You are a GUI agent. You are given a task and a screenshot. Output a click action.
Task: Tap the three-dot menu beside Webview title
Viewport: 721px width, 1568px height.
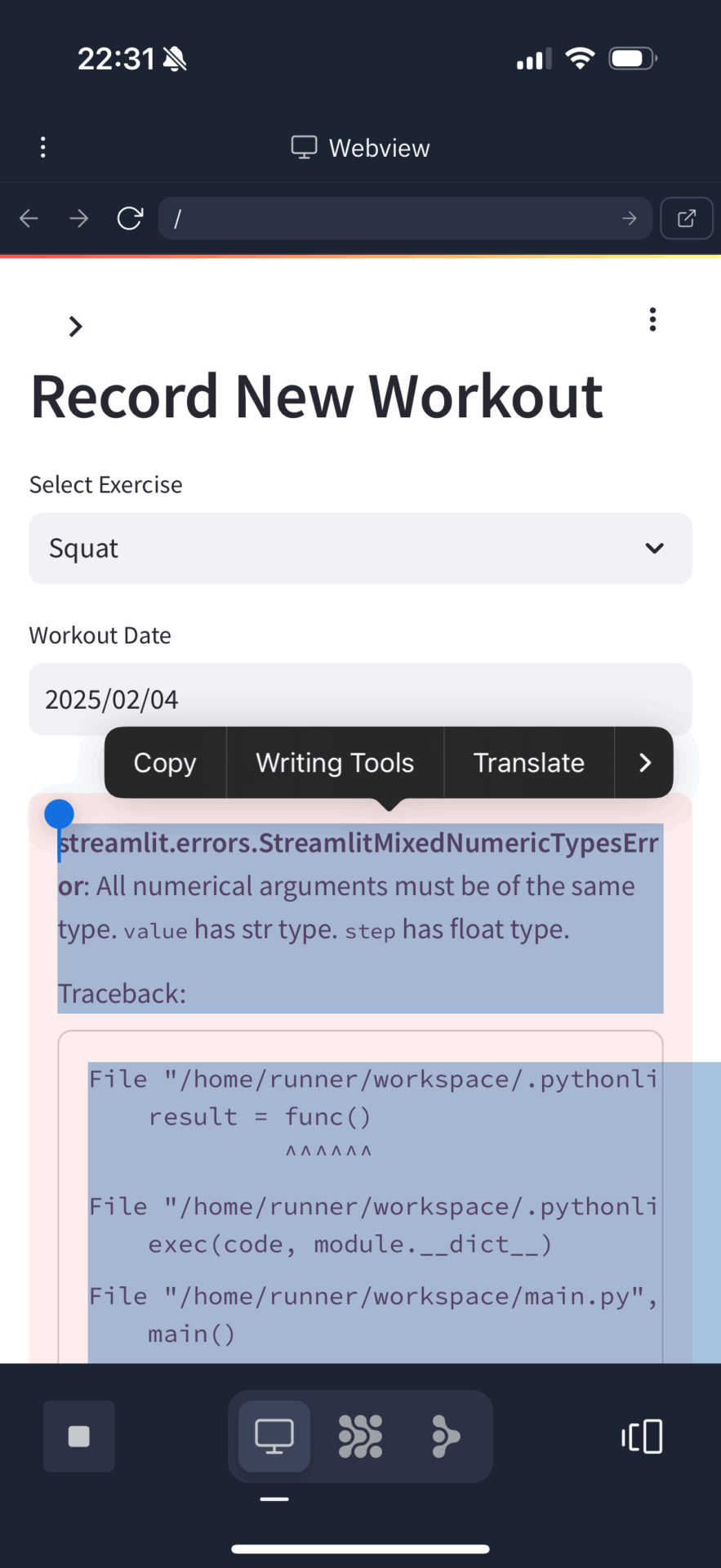43,148
